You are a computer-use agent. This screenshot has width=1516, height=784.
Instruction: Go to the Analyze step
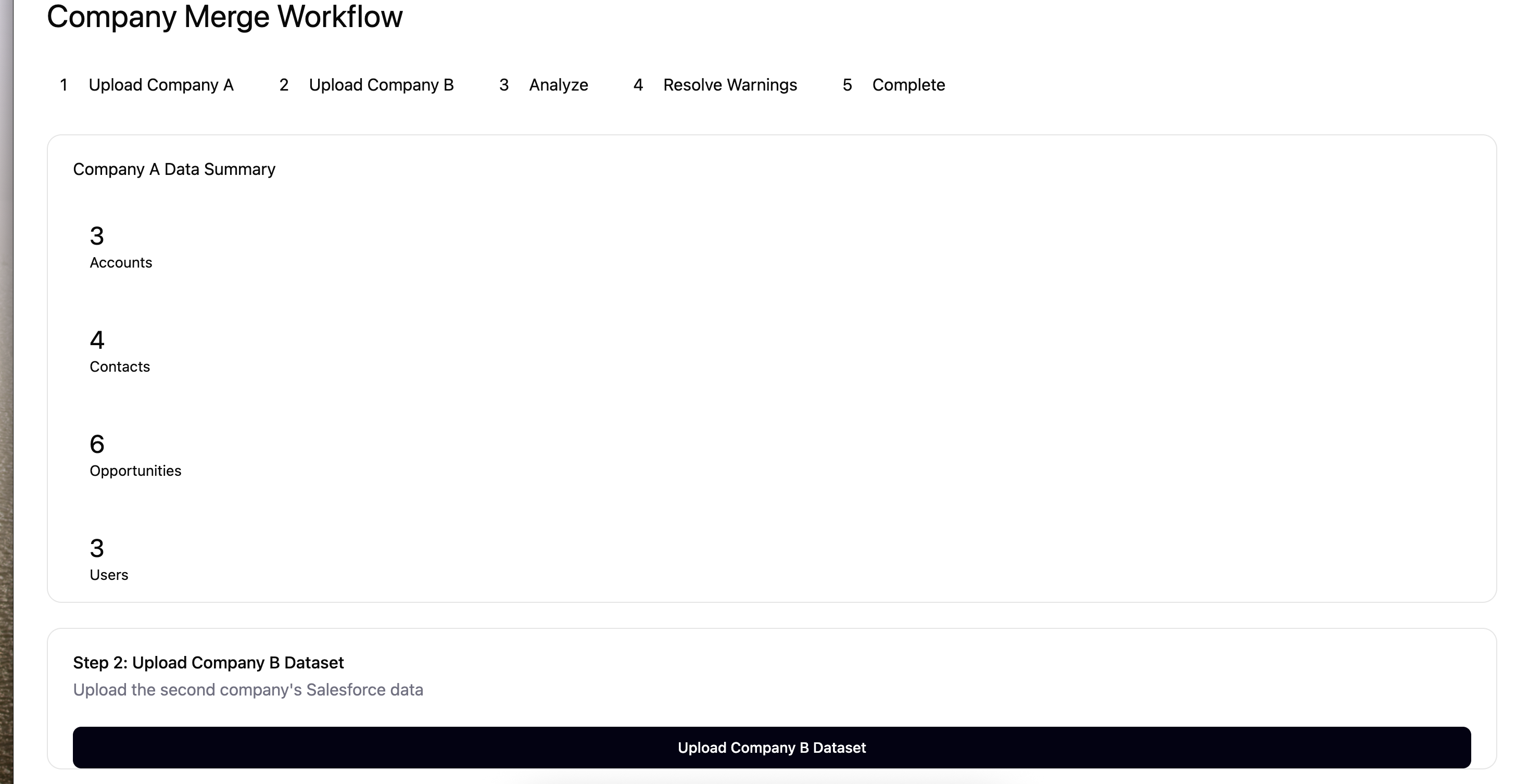(558, 85)
